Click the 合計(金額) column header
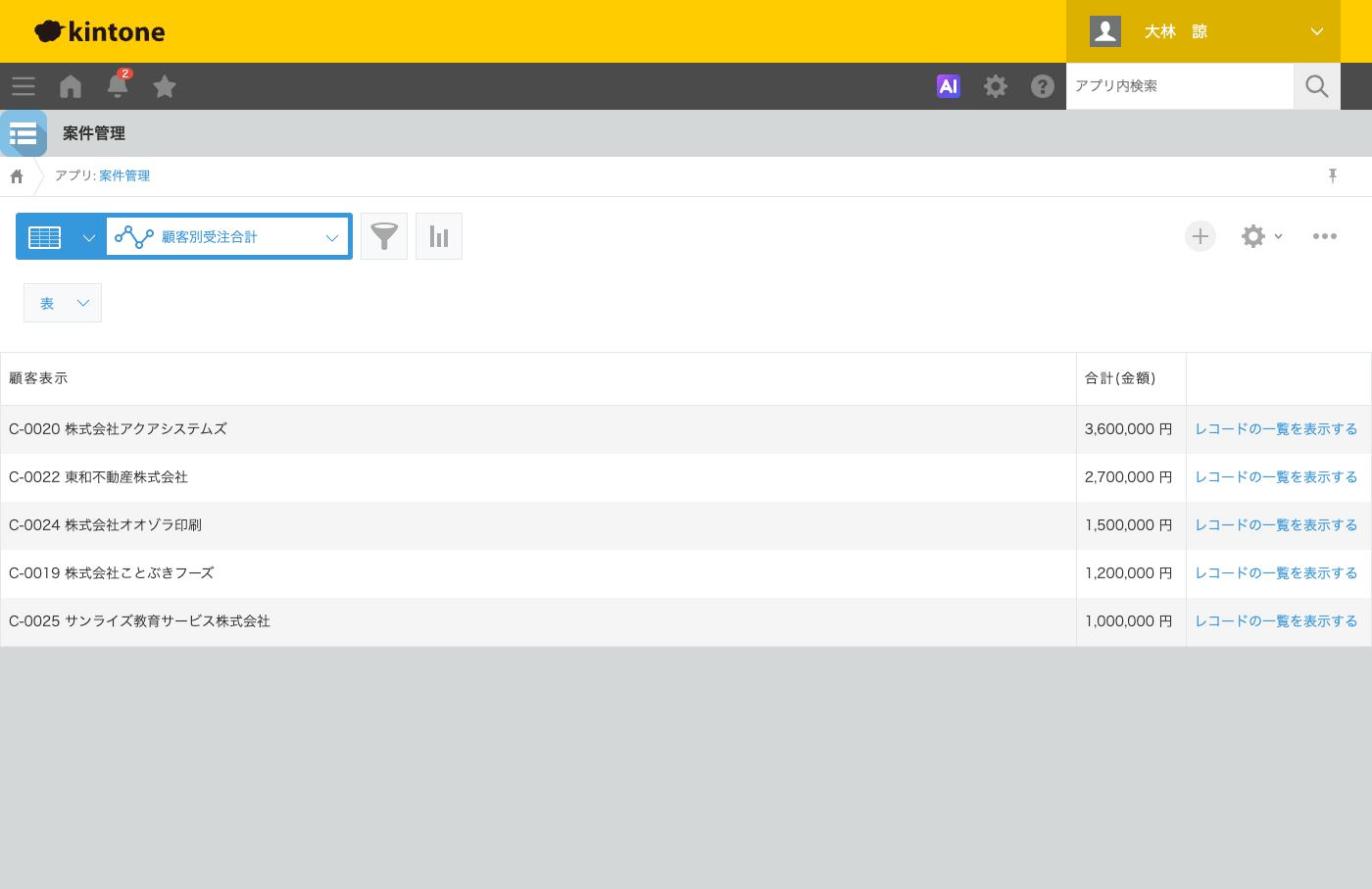The image size is (1372, 889). 1131,378
